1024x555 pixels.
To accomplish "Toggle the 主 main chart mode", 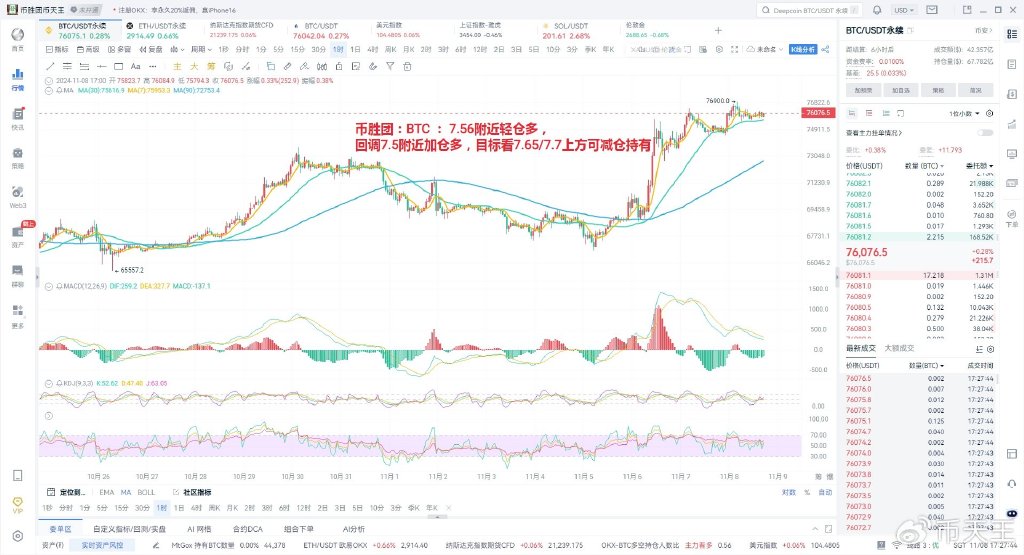I will (x=177, y=66).
